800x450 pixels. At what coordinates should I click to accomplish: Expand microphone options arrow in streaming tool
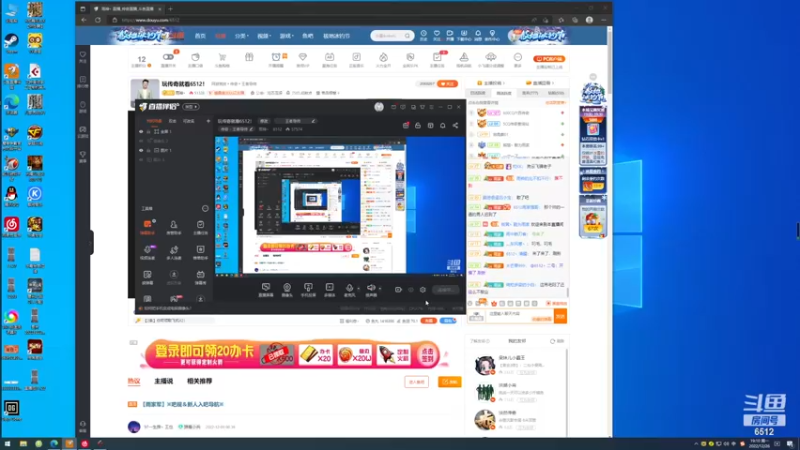358,288
